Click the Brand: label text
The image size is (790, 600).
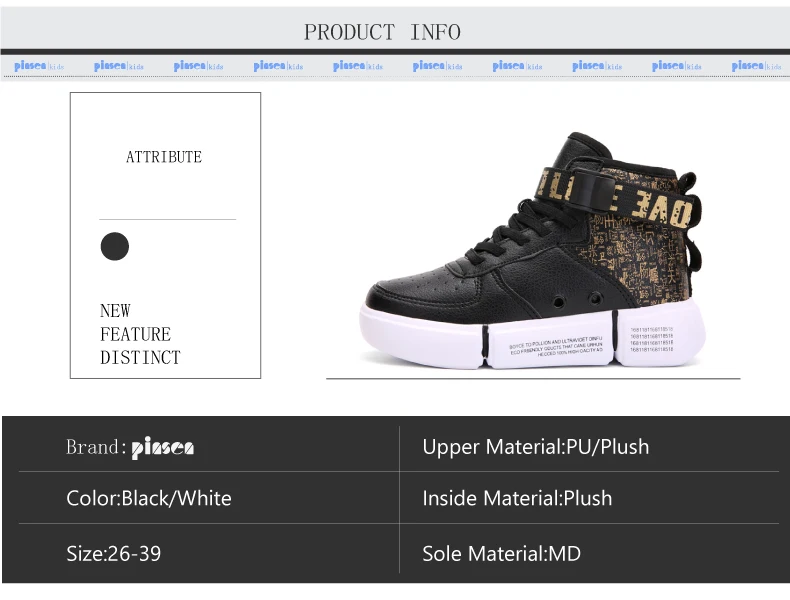point(95,447)
